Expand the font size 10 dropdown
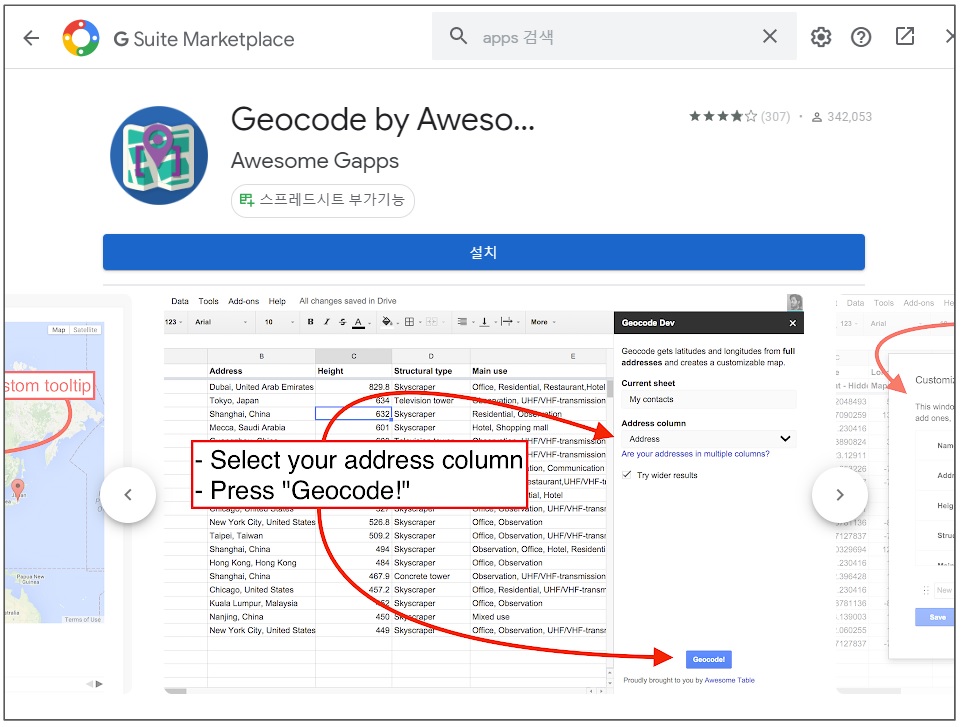961x727 pixels. (x=279, y=322)
